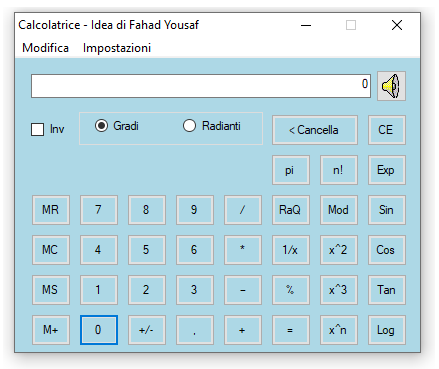The width and height of the screenshot is (439, 369).
Task: Enable the Inv checkbox
Action: 37,129
